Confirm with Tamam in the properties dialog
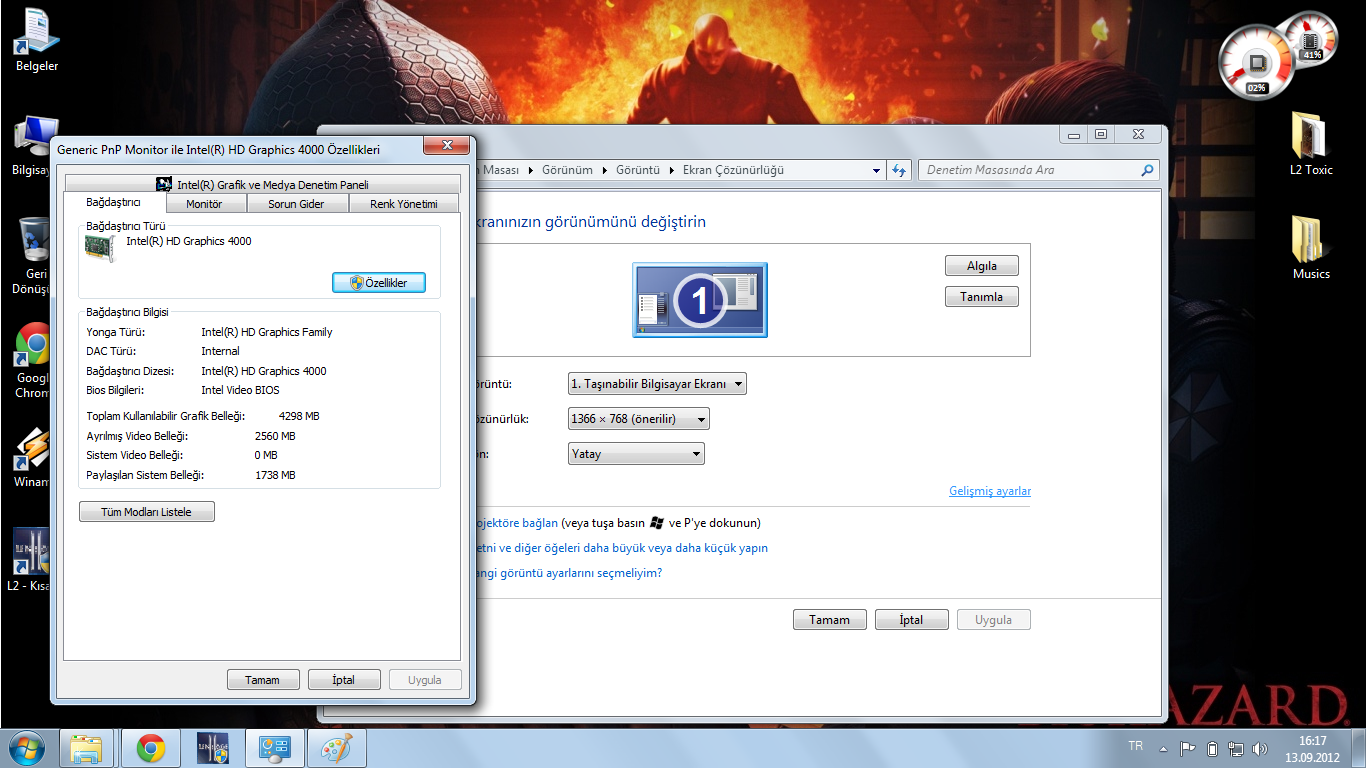The image size is (1366, 768). [263, 680]
